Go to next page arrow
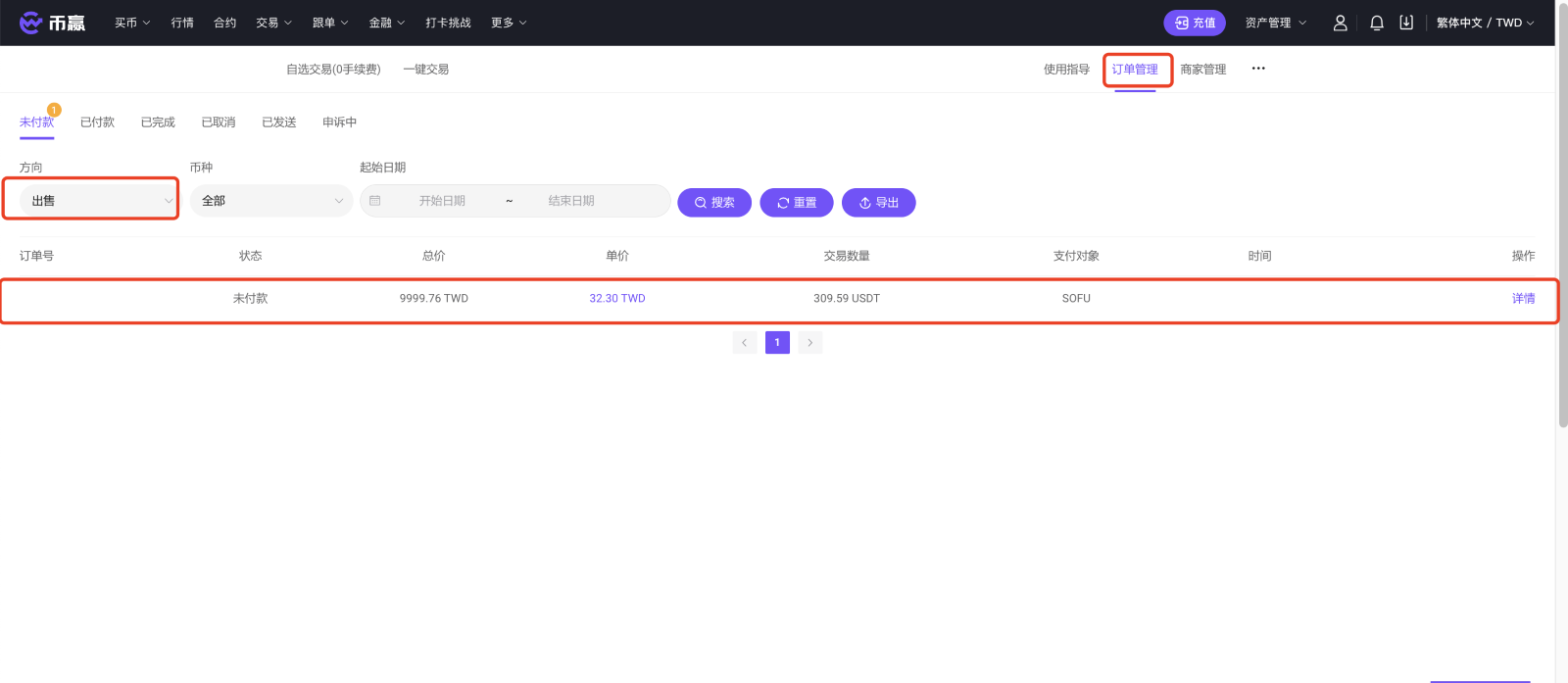The image size is (1568, 683). click(809, 342)
